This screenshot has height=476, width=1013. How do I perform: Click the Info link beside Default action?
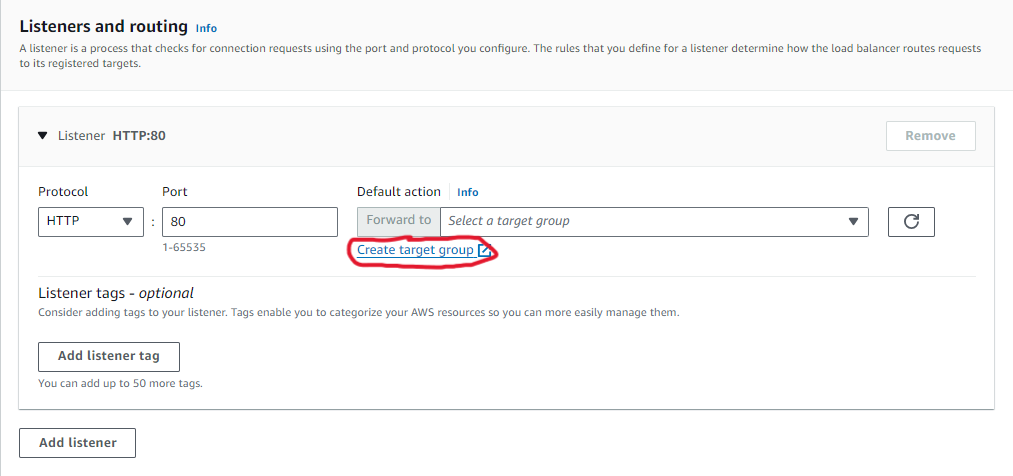tap(468, 192)
